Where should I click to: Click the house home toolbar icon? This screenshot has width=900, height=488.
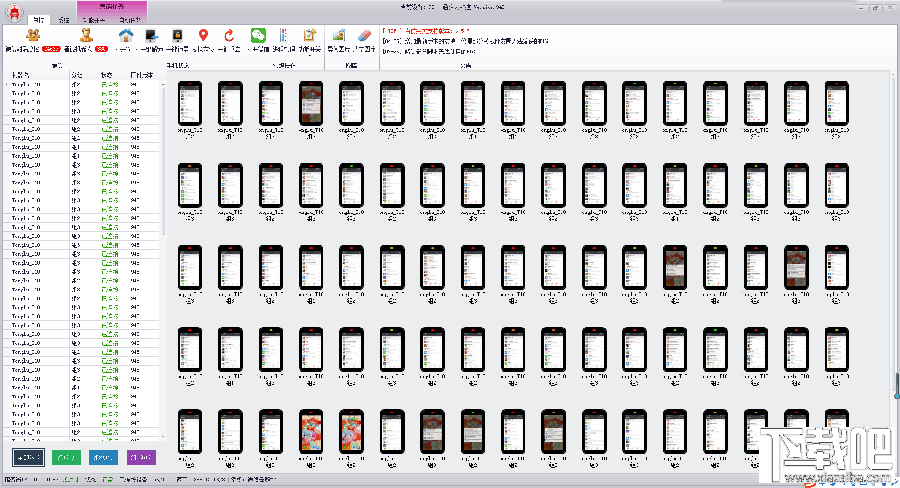(126, 36)
